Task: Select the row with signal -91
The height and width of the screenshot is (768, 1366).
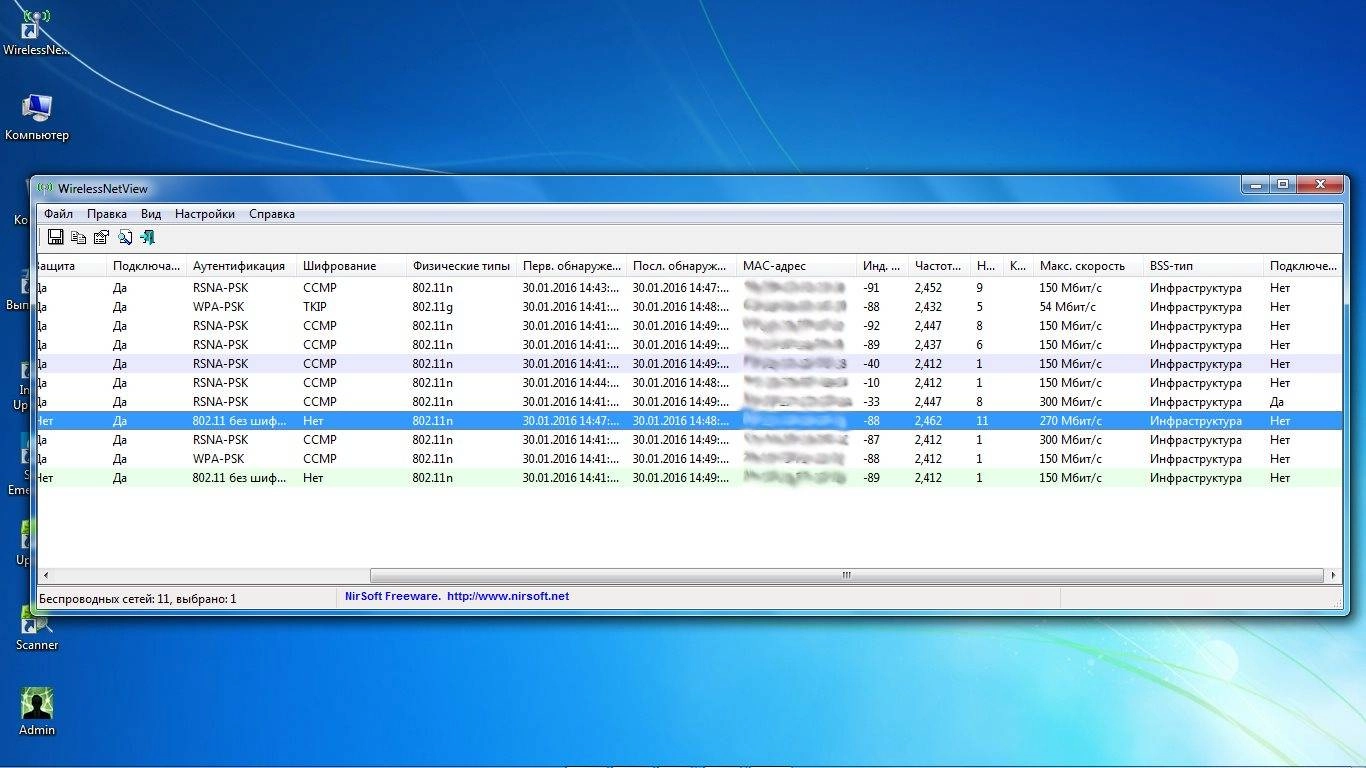Action: click(x=689, y=288)
